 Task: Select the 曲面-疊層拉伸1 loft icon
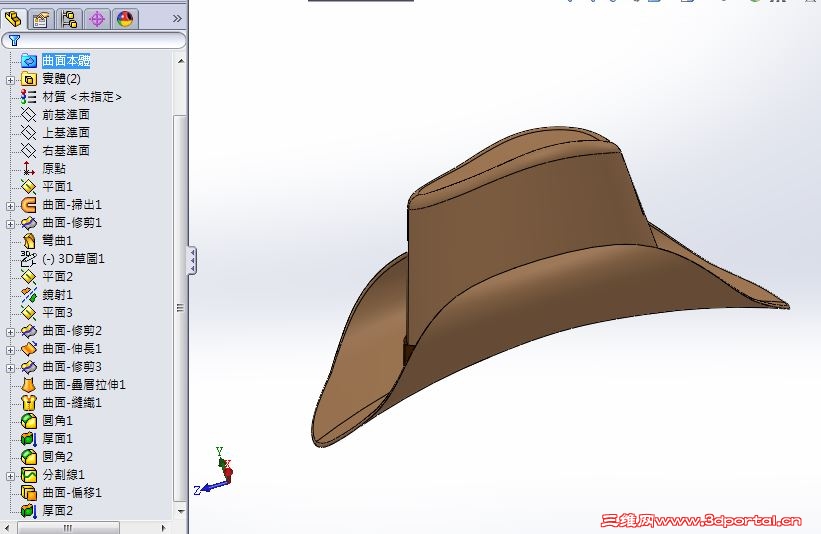(x=28, y=385)
